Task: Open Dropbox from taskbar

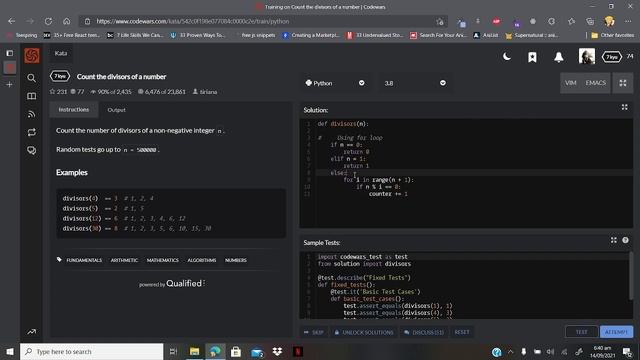Action: (277, 351)
